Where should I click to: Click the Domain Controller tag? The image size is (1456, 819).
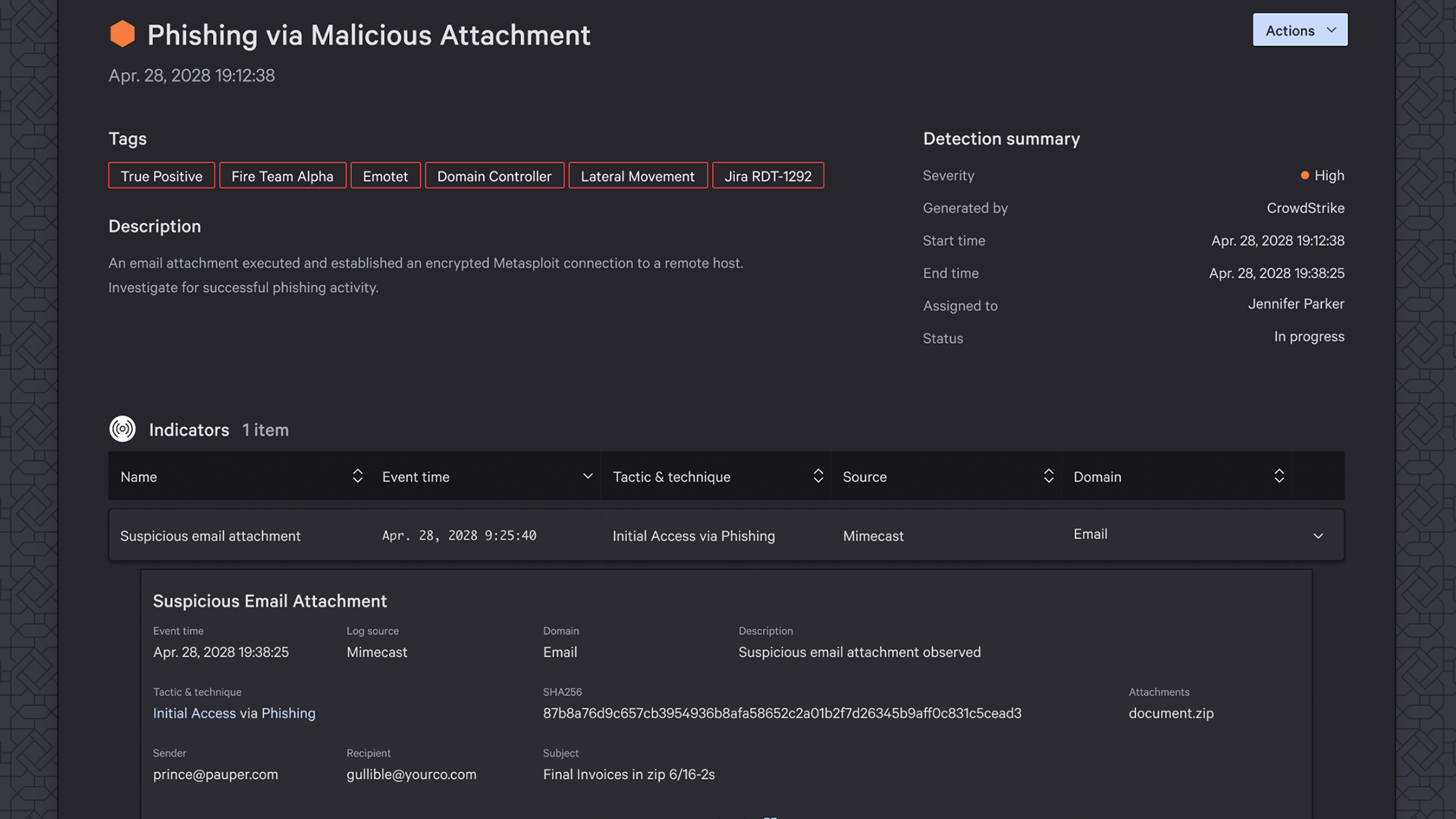click(x=494, y=176)
